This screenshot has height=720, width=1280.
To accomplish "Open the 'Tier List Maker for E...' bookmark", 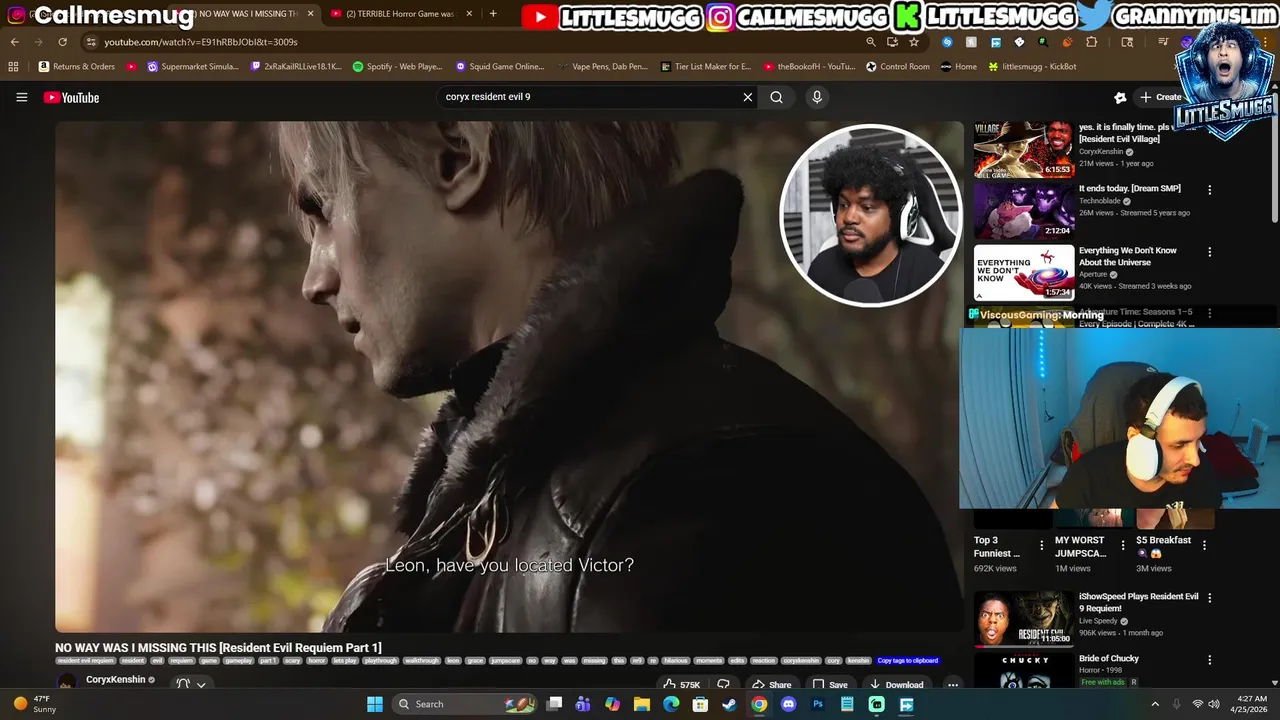I will coord(706,67).
